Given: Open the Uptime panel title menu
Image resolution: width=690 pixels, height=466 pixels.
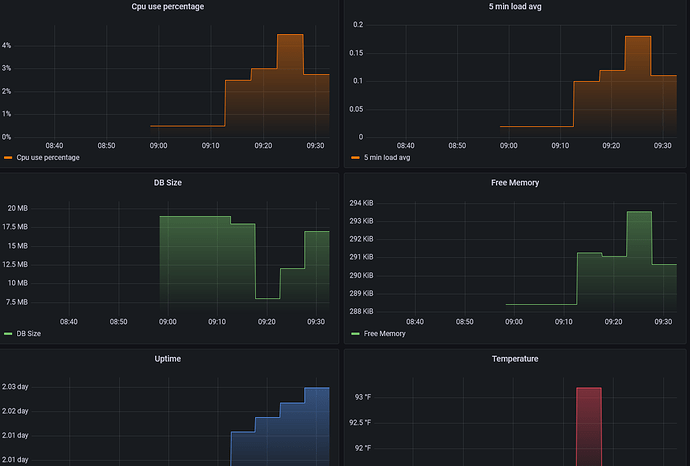Looking at the screenshot, I should (x=167, y=359).
